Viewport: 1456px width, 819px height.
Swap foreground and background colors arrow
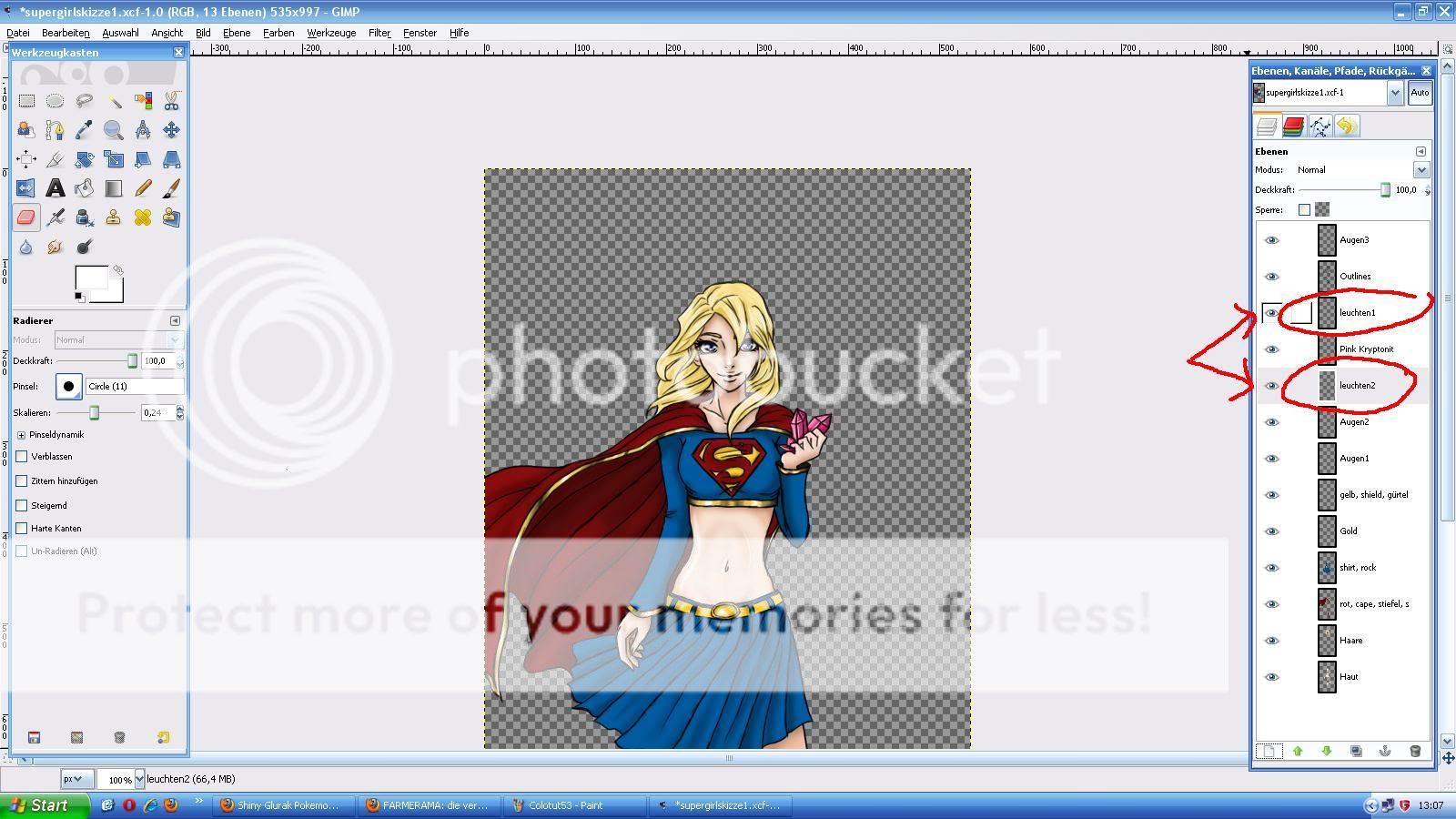(x=117, y=270)
